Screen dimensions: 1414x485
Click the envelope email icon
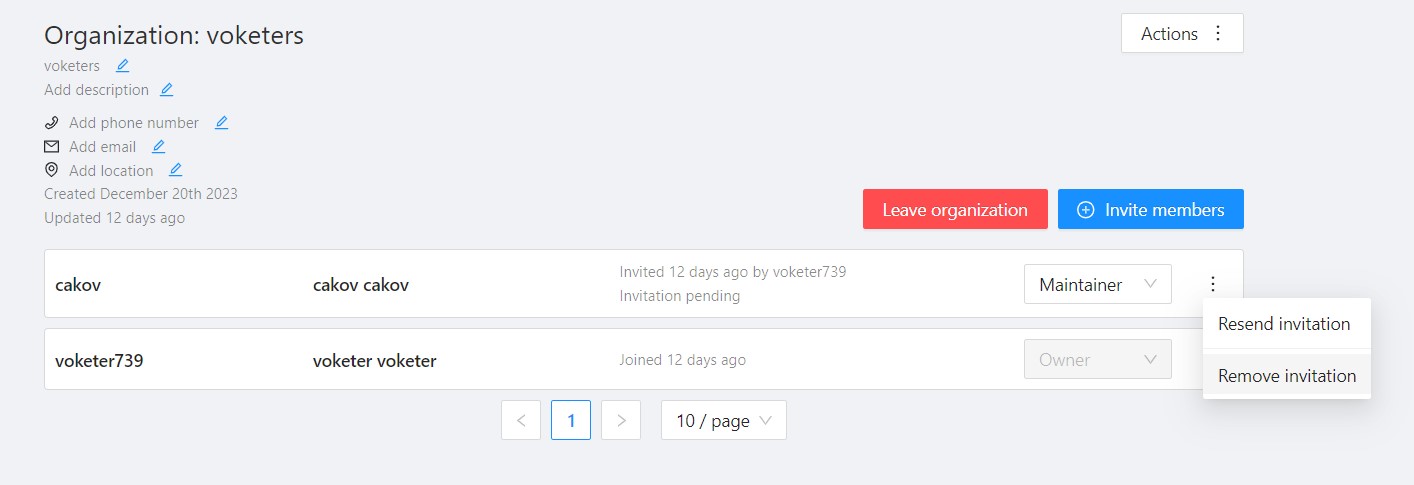click(x=52, y=147)
